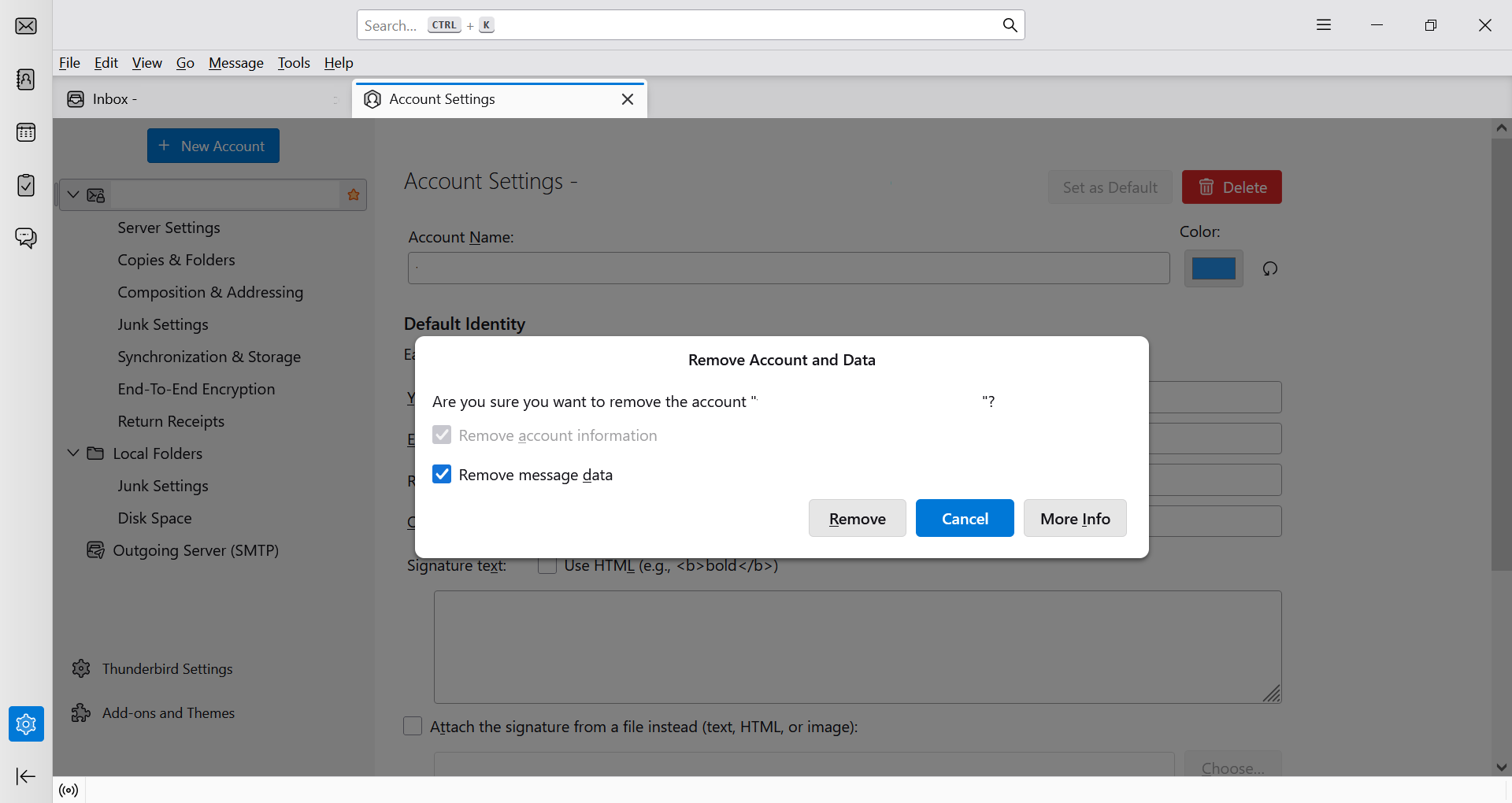The image size is (1512, 803).
Task: Toggle Remove account information checkbox
Action: 442,435
